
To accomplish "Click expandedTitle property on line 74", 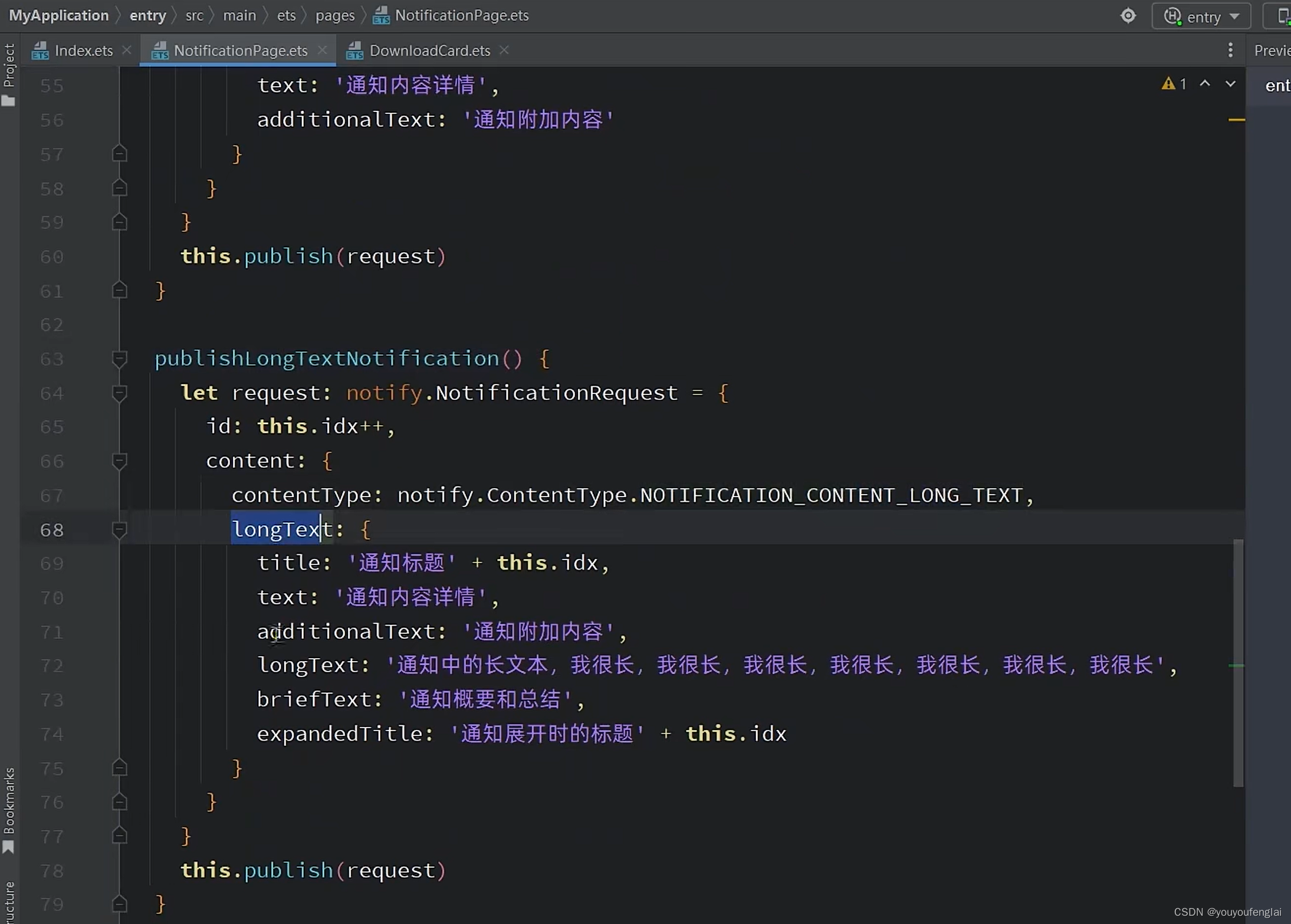I will pyautogui.click(x=339, y=734).
